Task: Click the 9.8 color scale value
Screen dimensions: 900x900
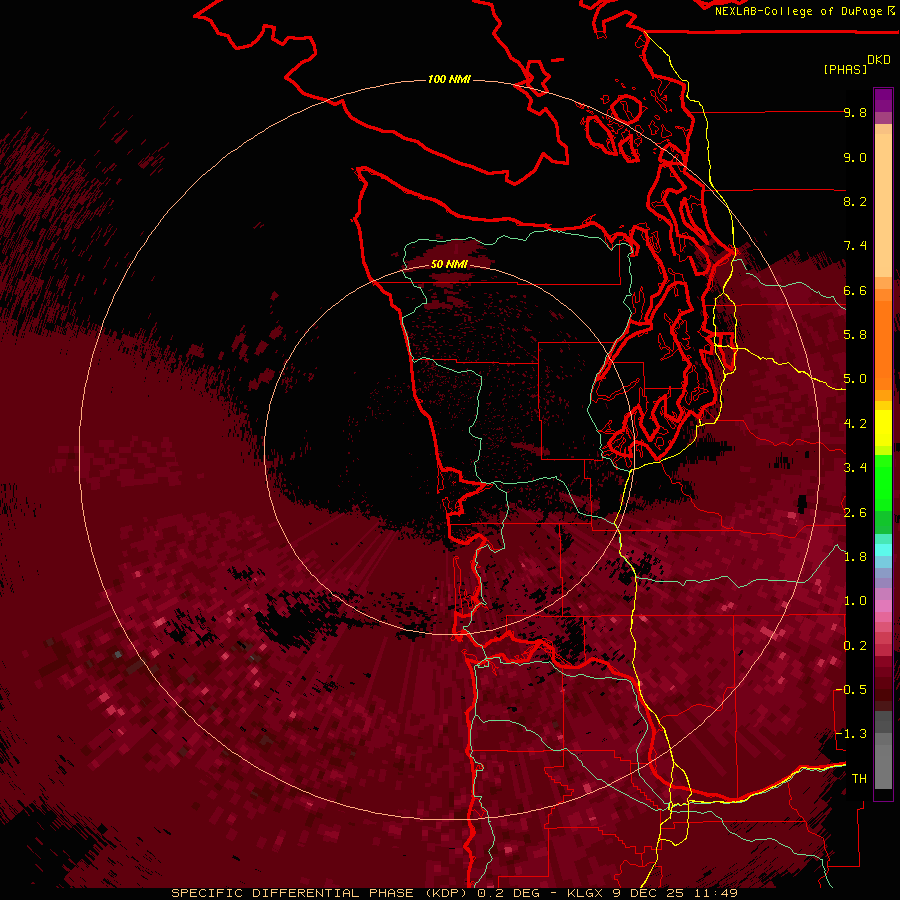Action: (x=855, y=113)
